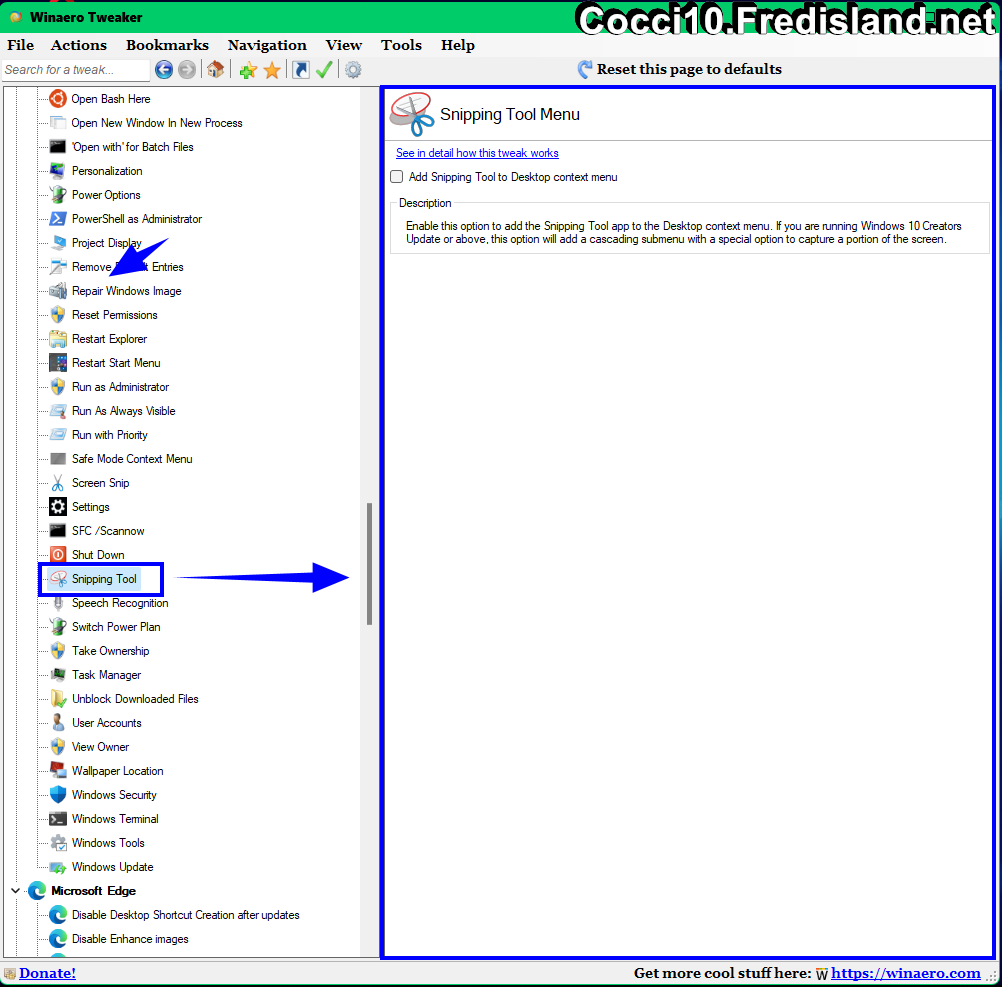Screen dimensions: 1002x987
Task: Enable Add Snipping Tool to Desktop context menu
Action: pos(397,177)
